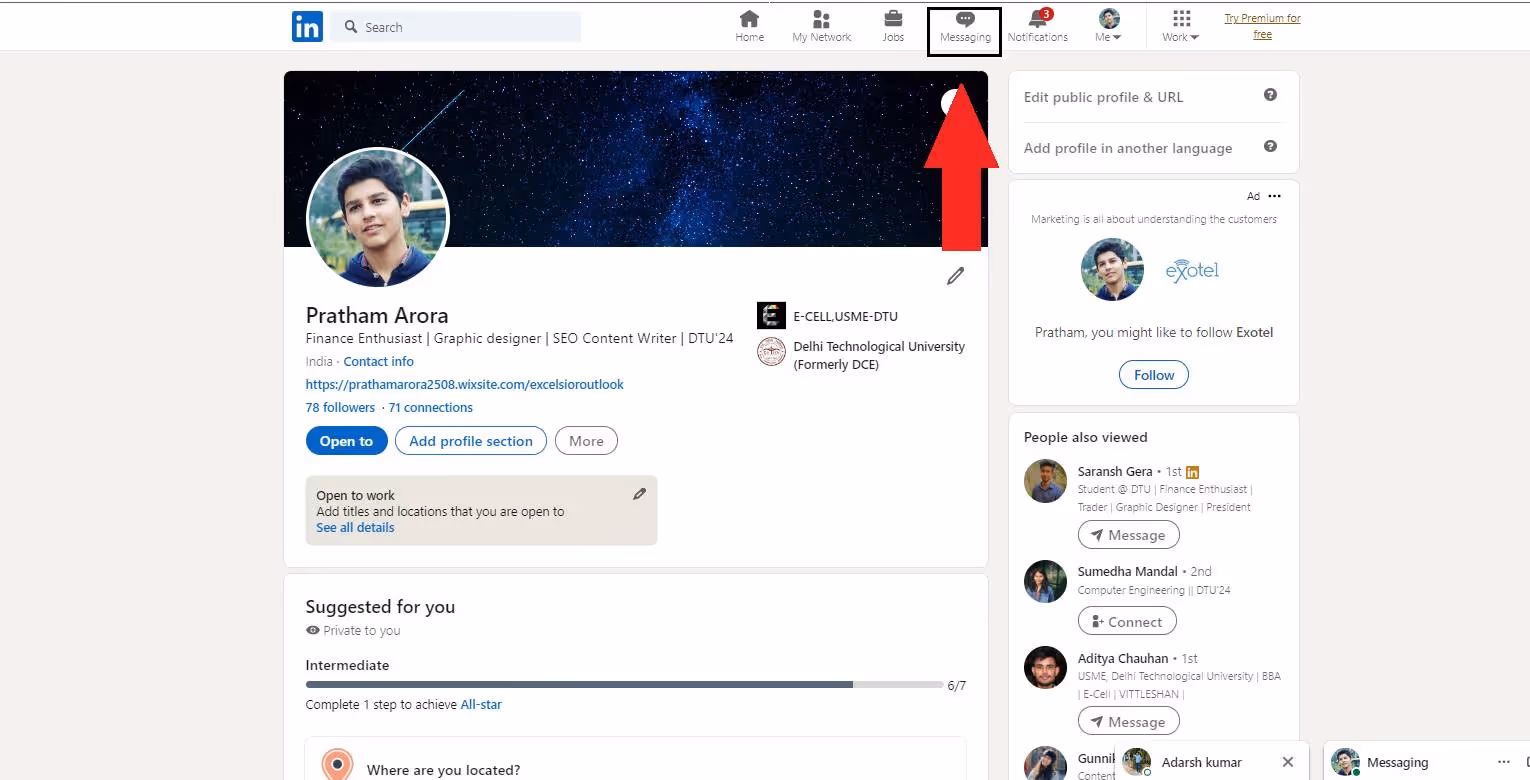Click the eye icon beside Private to you
The image size is (1530, 780).
pyautogui.click(x=313, y=630)
